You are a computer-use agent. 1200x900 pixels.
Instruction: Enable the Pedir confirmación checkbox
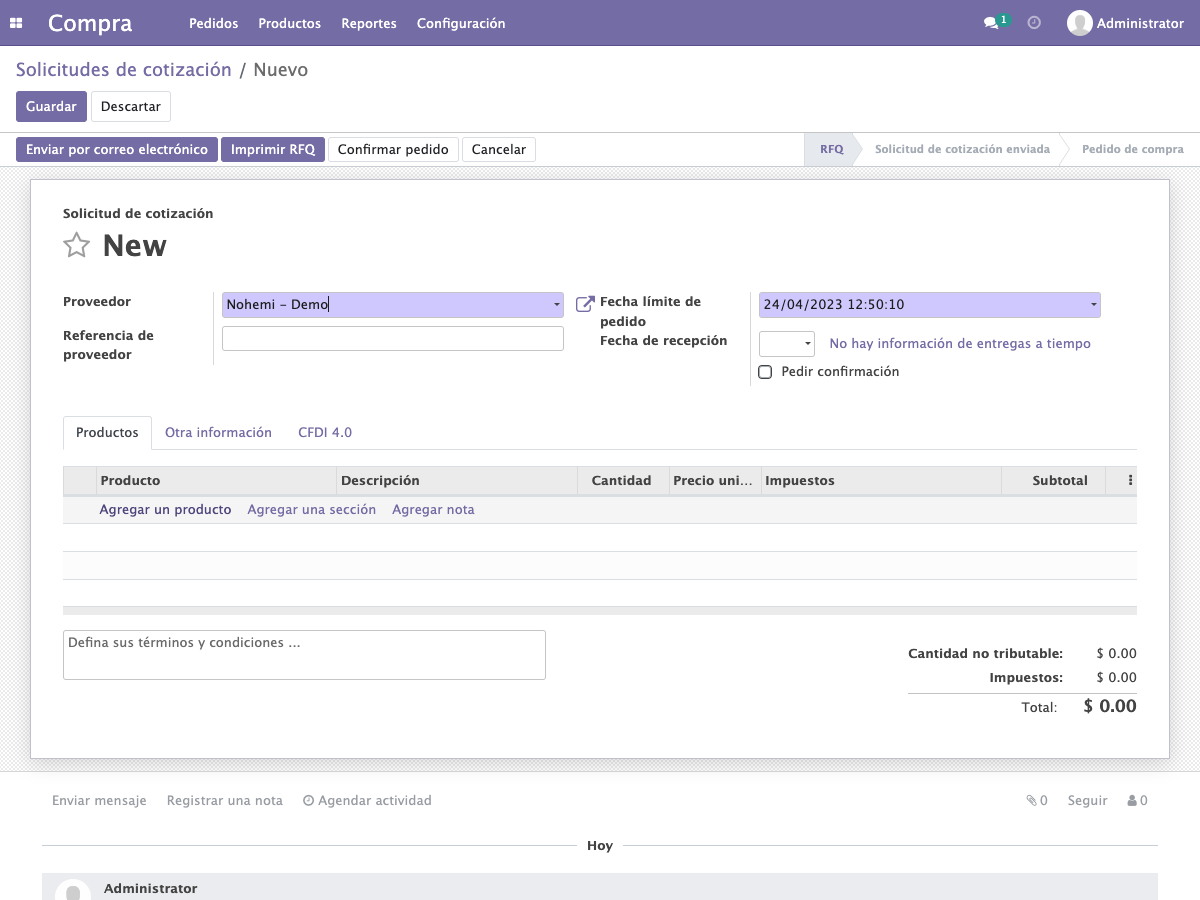pyautogui.click(x=765, y=372)
